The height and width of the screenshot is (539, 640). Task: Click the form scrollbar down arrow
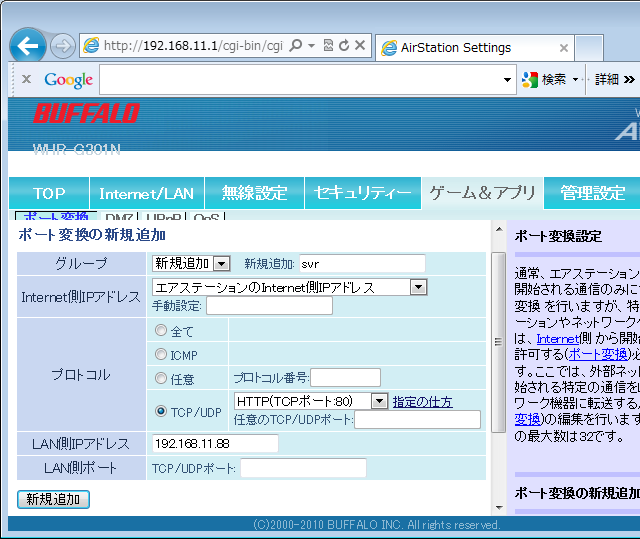499,508
